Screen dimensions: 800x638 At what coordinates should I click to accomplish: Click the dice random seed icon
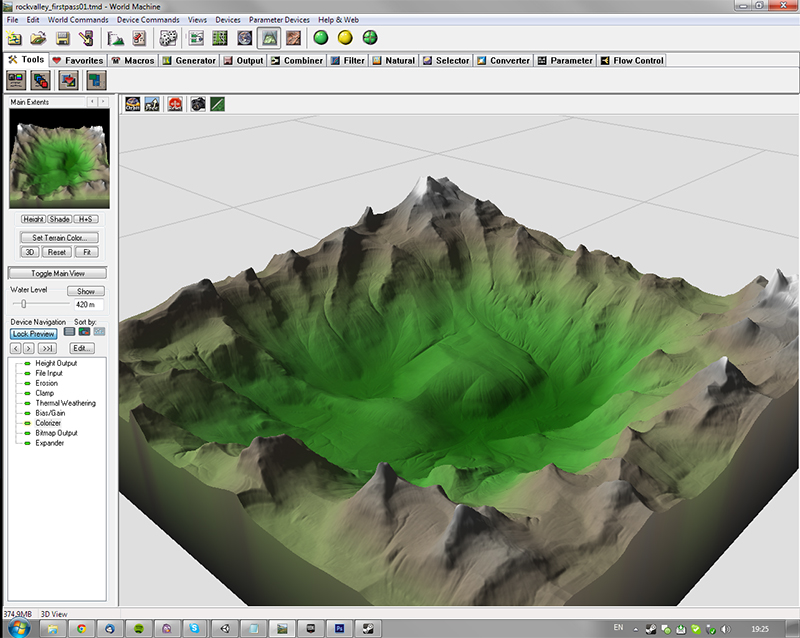(168, 39)
